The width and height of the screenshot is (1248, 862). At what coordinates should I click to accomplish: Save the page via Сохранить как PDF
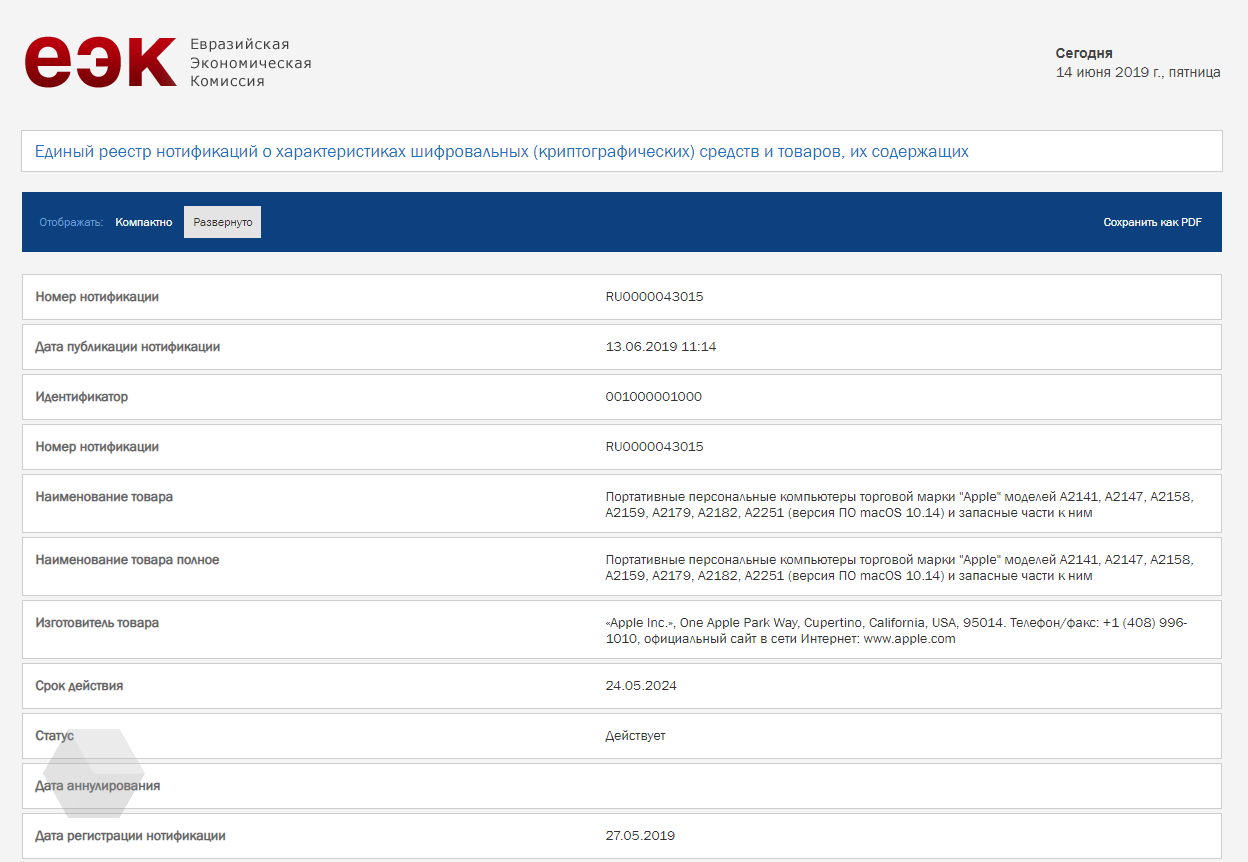coord(1152,222)
